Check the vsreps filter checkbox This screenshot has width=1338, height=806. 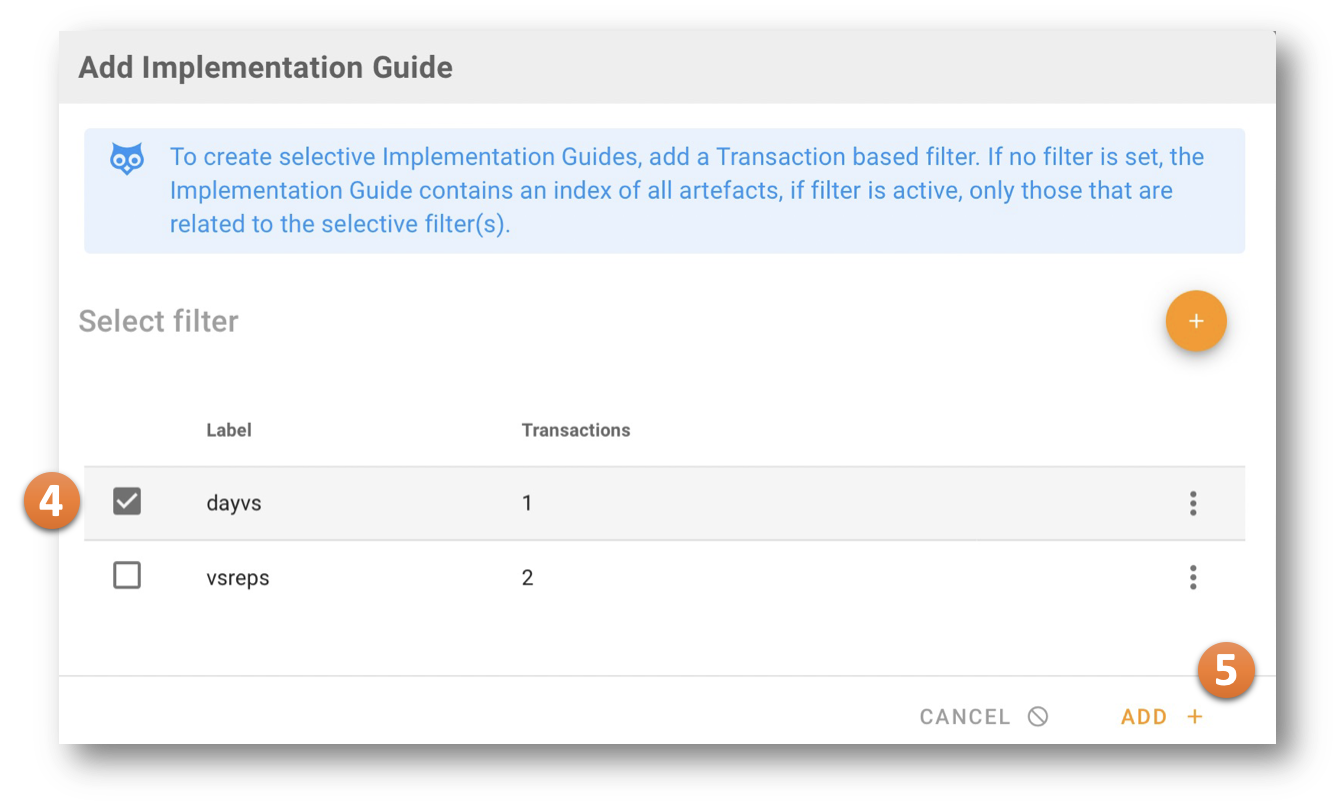tap(127, 576)
